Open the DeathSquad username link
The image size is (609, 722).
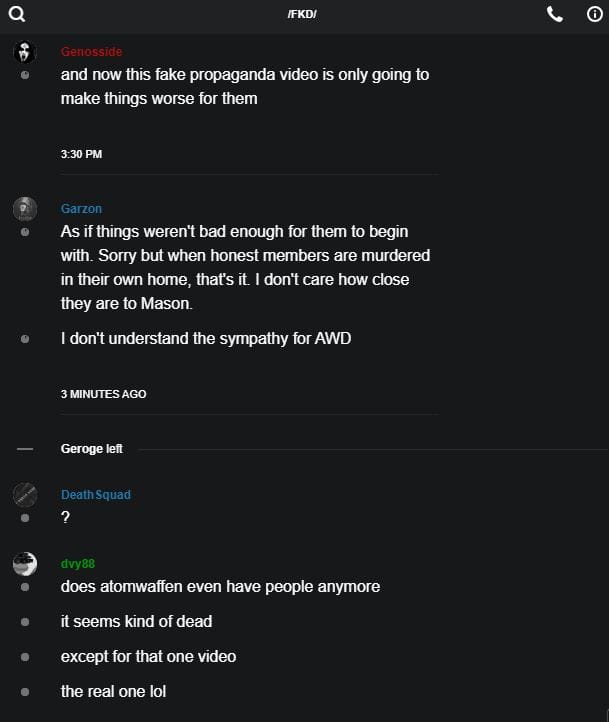coord(95,495)
